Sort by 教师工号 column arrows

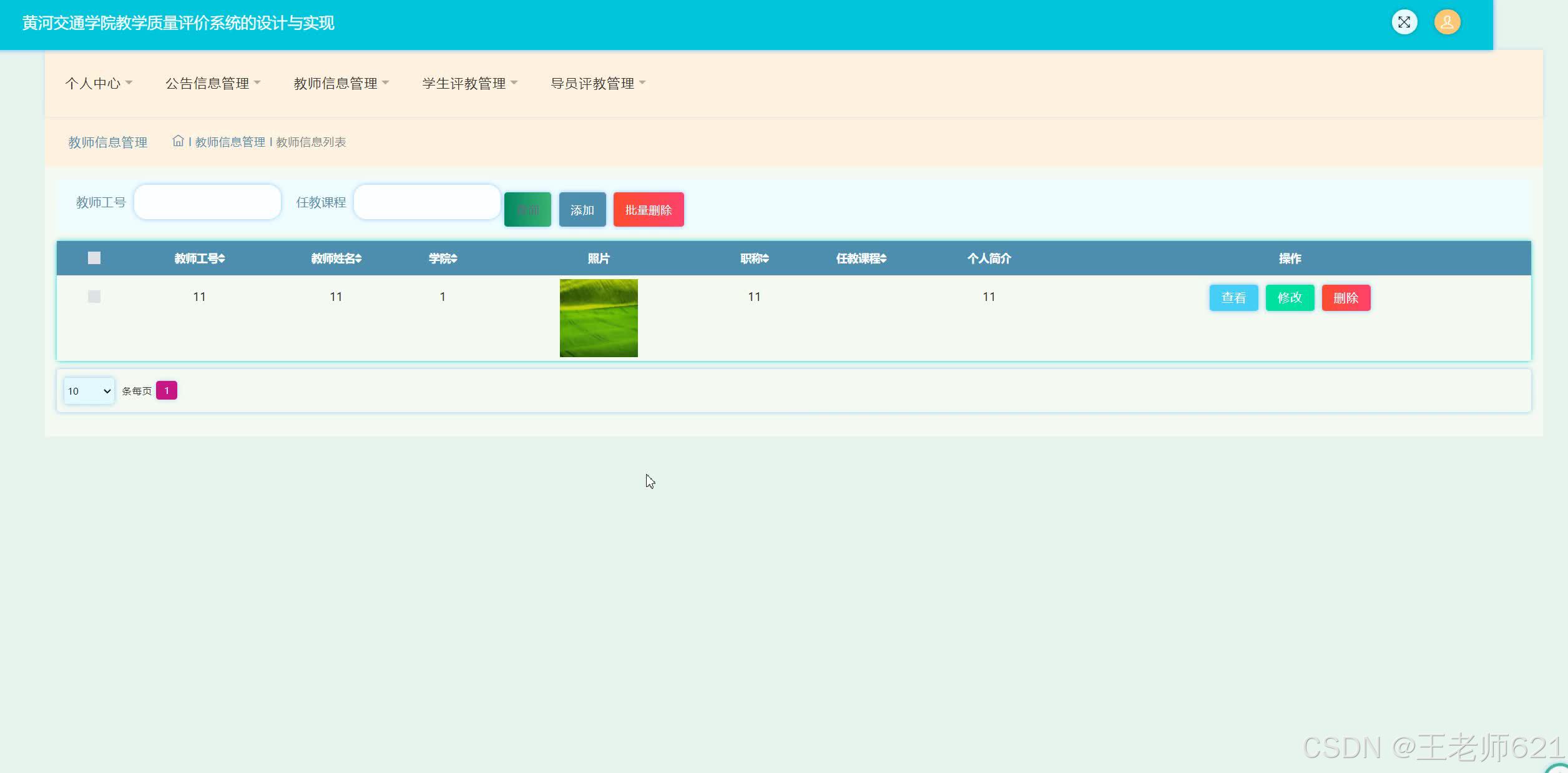pos(222,258)
